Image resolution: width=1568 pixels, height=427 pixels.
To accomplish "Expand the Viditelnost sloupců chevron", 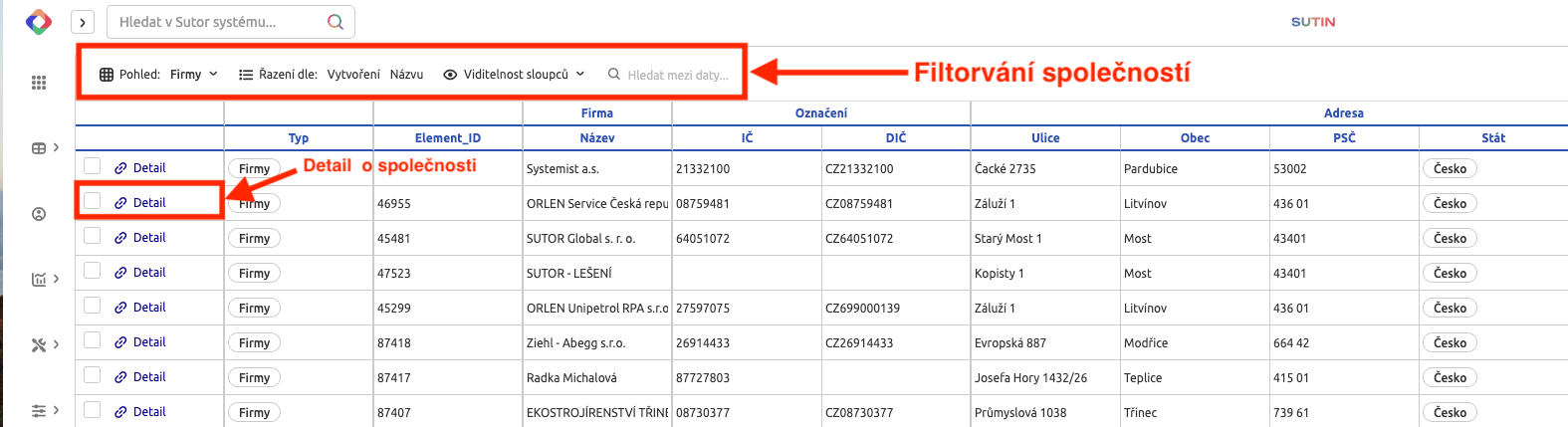I will tap(580, 74).
